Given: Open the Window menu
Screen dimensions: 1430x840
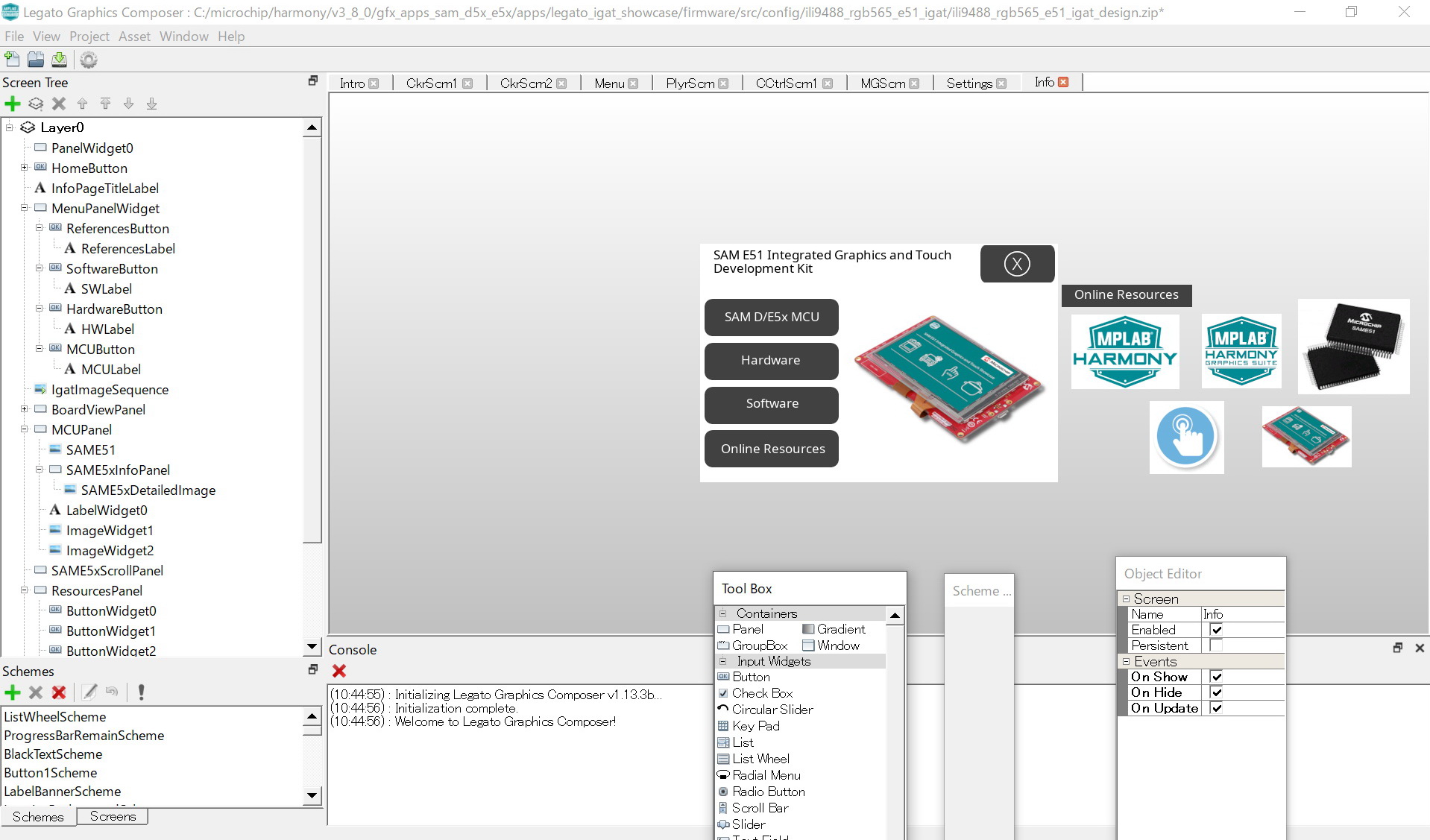Looking at the screenshot, I should [x=183, y=36].
